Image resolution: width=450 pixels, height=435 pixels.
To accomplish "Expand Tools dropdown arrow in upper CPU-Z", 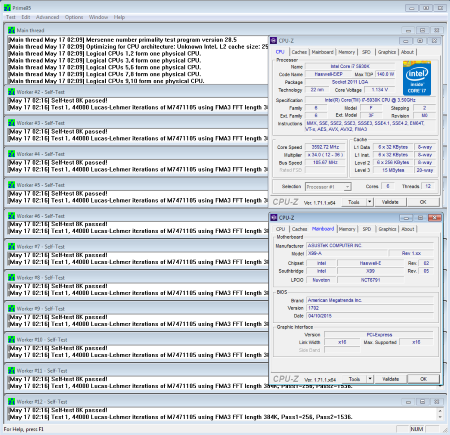I will [369, 202].
